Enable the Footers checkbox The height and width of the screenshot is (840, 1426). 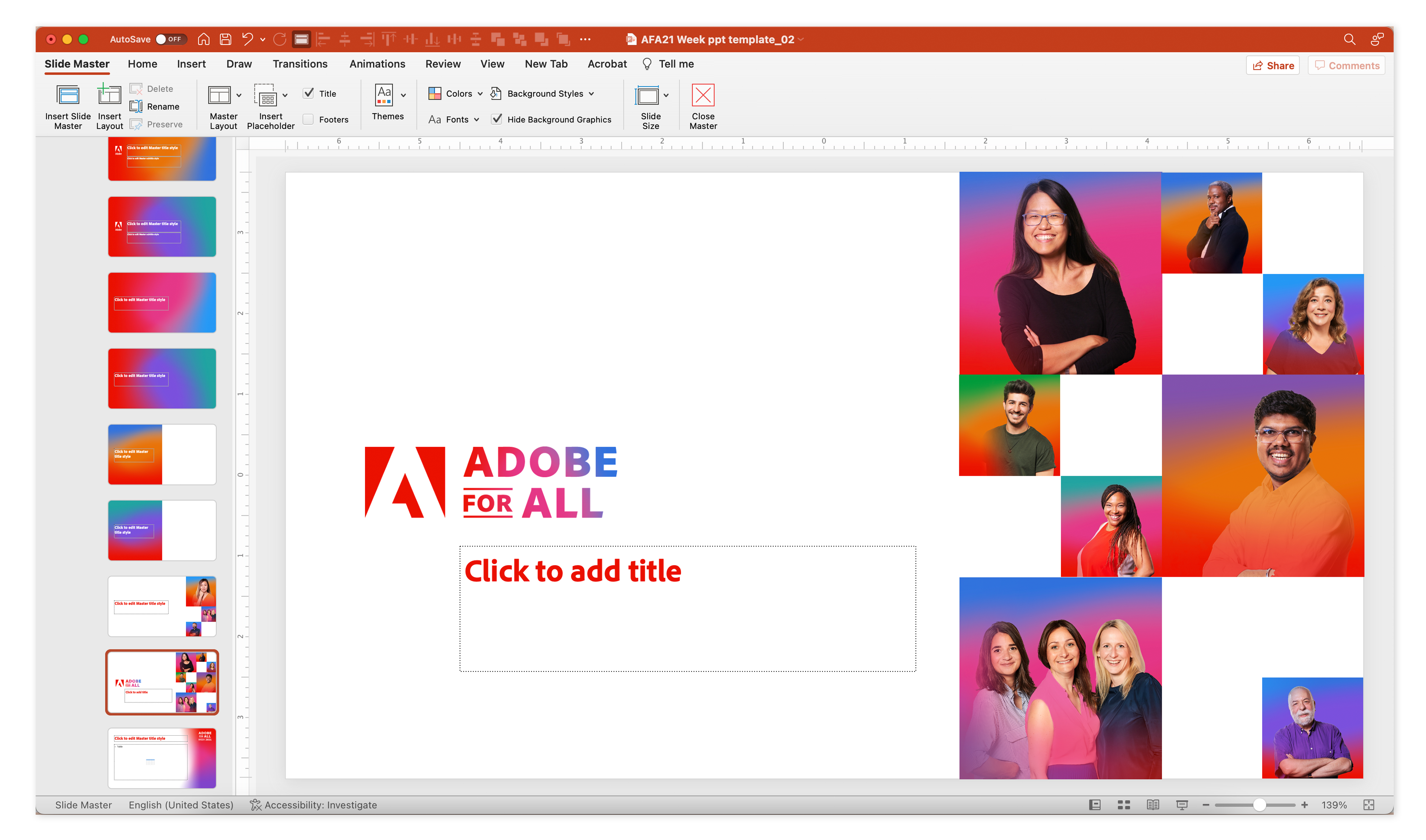pos(309,120)
